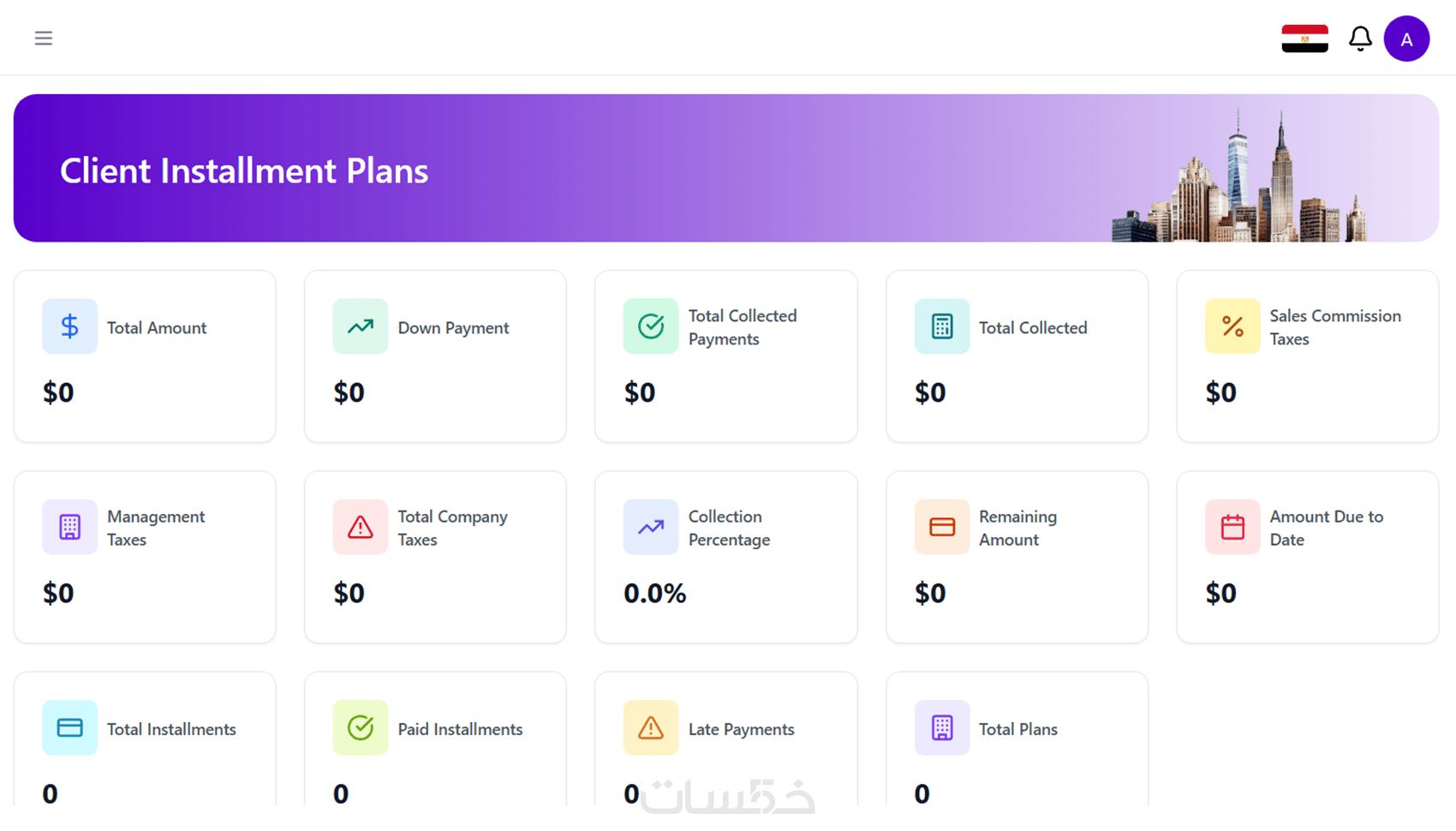
Task: Click the Late Payments alert icon
Action: tap(651, 727)
